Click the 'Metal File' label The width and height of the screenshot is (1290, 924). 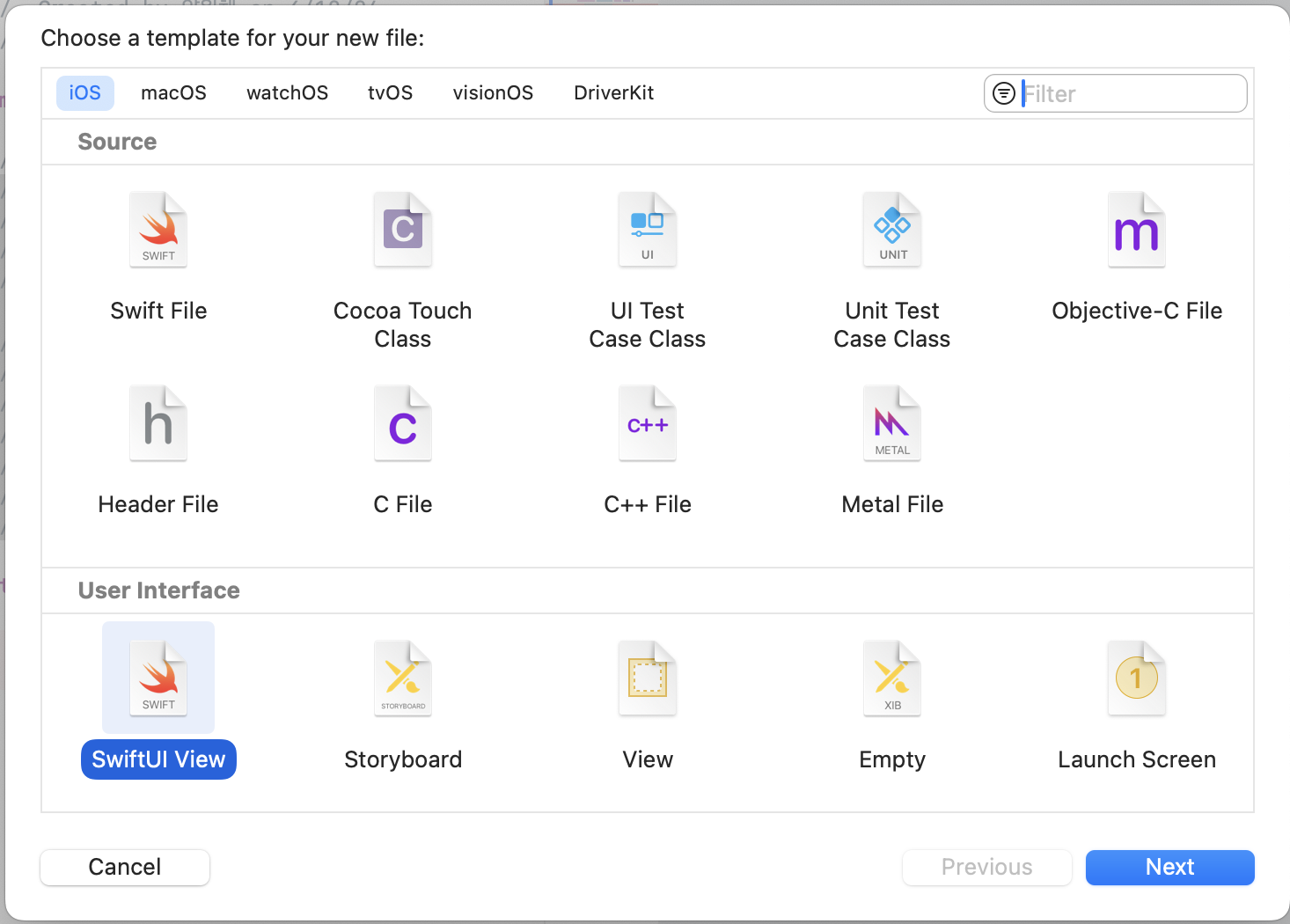pyautogui.click(x=892, y=504)
